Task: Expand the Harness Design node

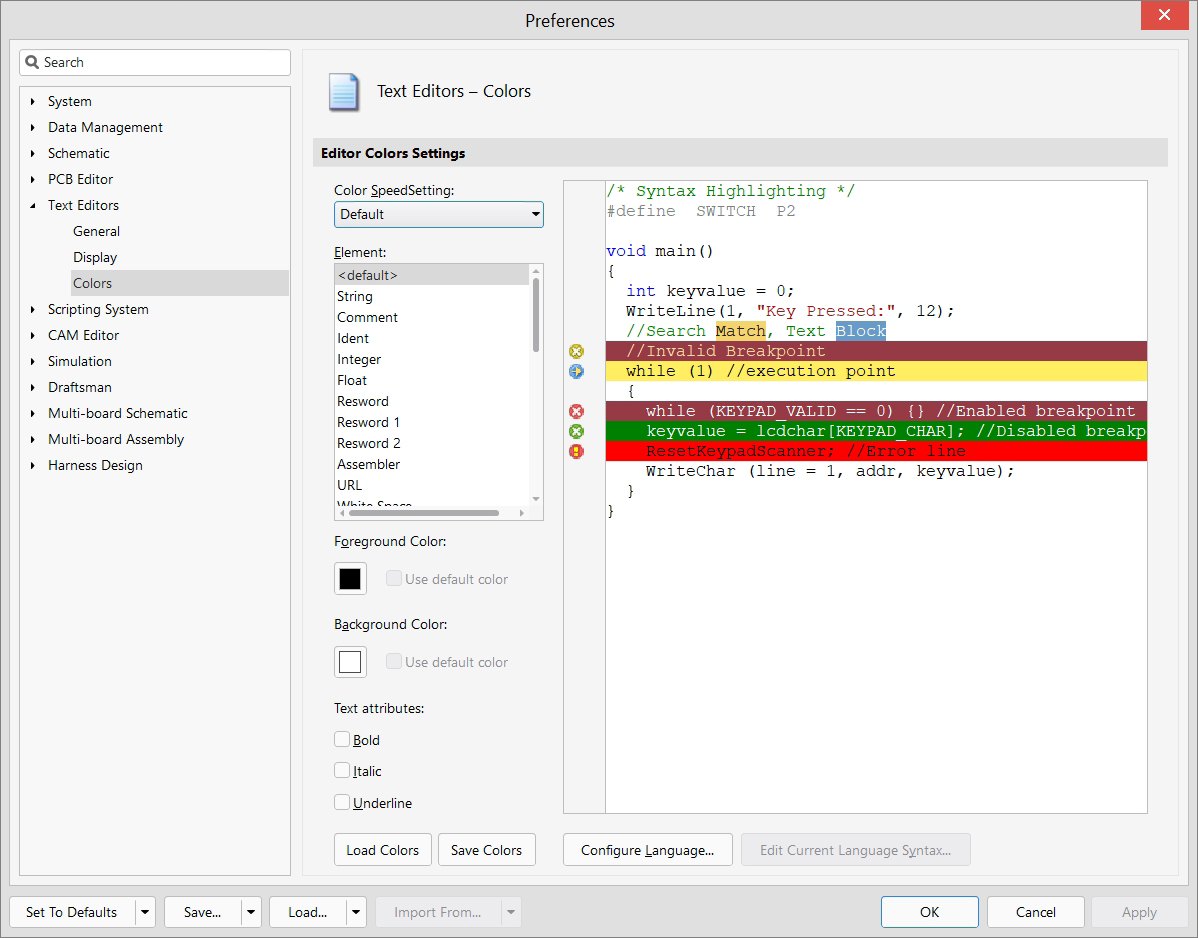Action: (32, 465)
